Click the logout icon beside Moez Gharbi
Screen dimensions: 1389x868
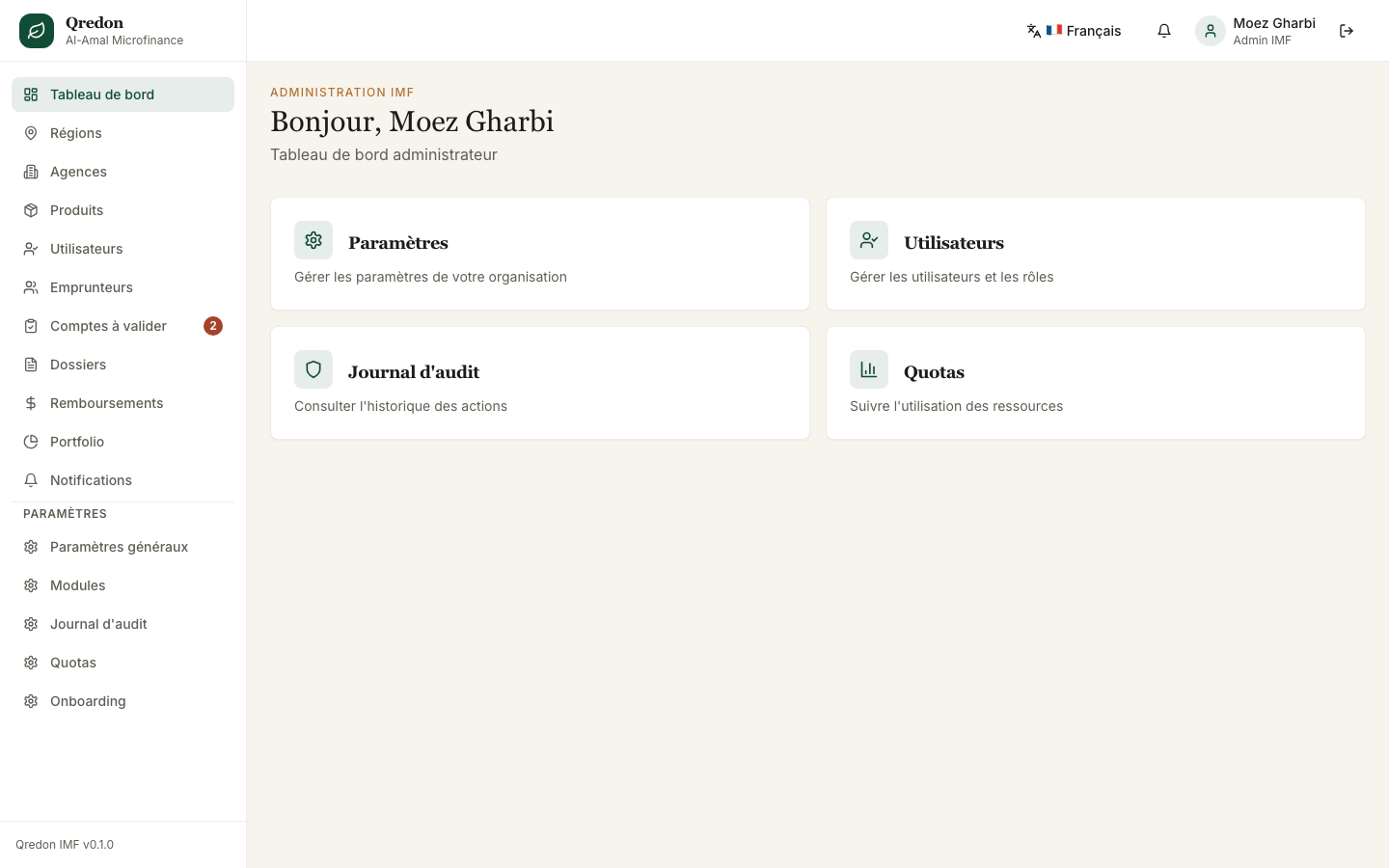tap(1347, 31)
